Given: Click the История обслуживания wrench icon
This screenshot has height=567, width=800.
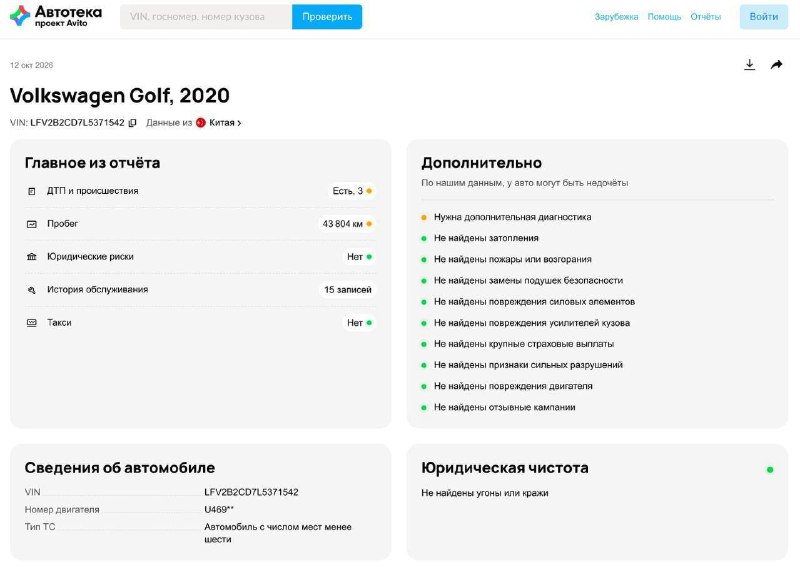Looking at the screenshot, I should (32, 290).
